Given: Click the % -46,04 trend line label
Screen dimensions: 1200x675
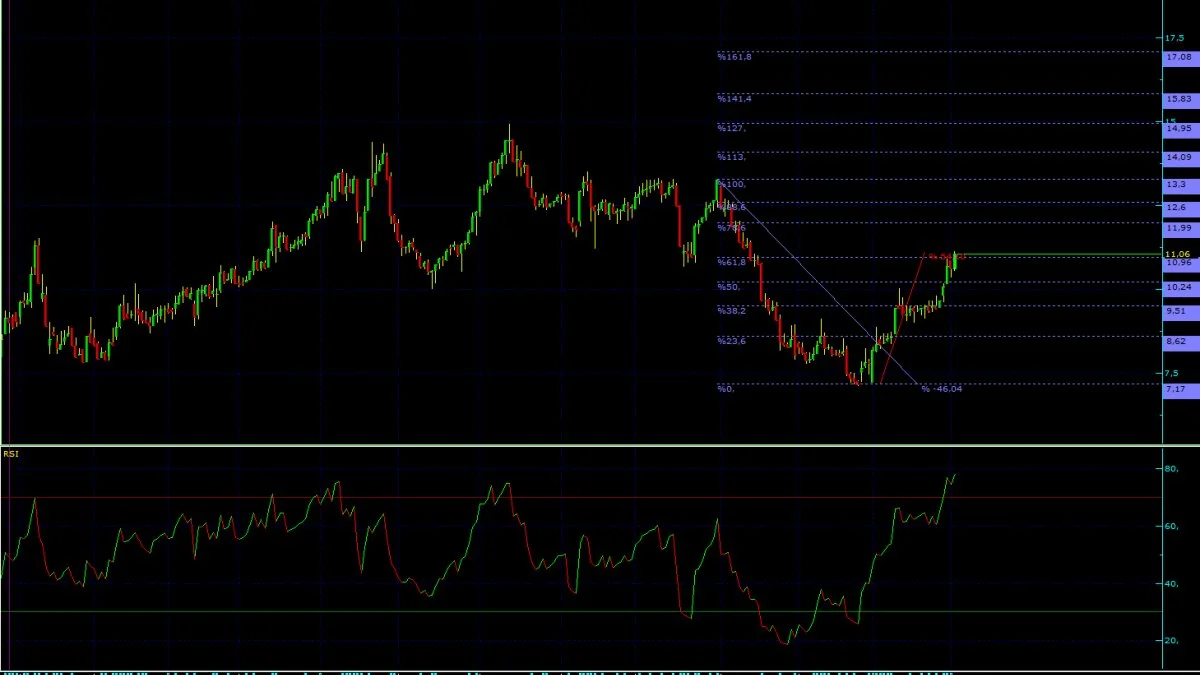Looking at the screenshot, I should (x=941, y=388).
